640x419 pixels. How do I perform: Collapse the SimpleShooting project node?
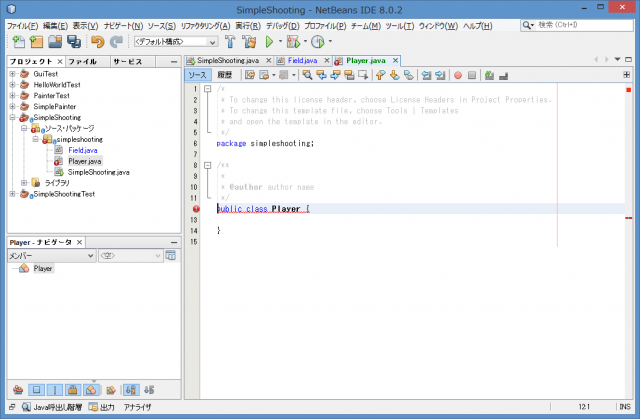point(12,117)
